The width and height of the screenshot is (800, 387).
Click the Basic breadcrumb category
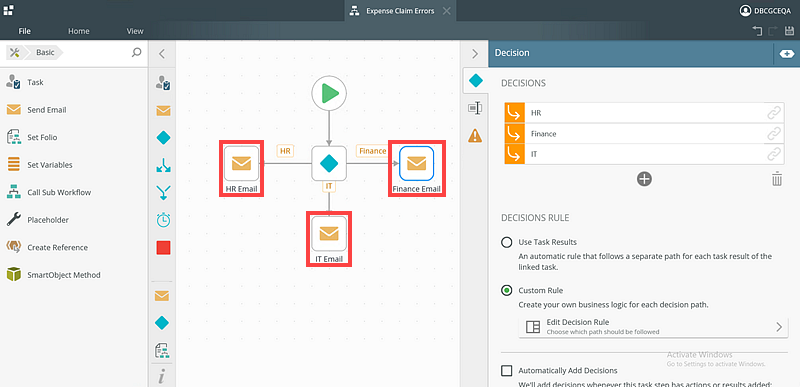pos(45,52)
